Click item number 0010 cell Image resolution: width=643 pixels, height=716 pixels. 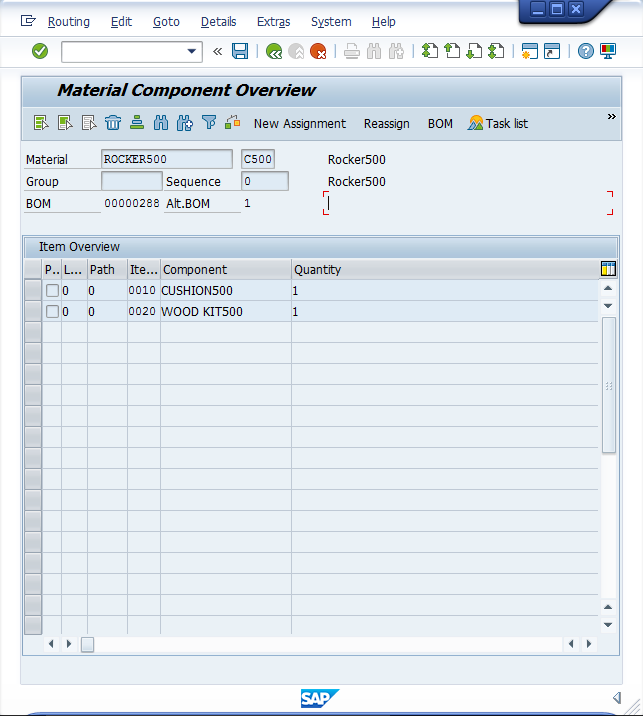(x=143, y=290)
